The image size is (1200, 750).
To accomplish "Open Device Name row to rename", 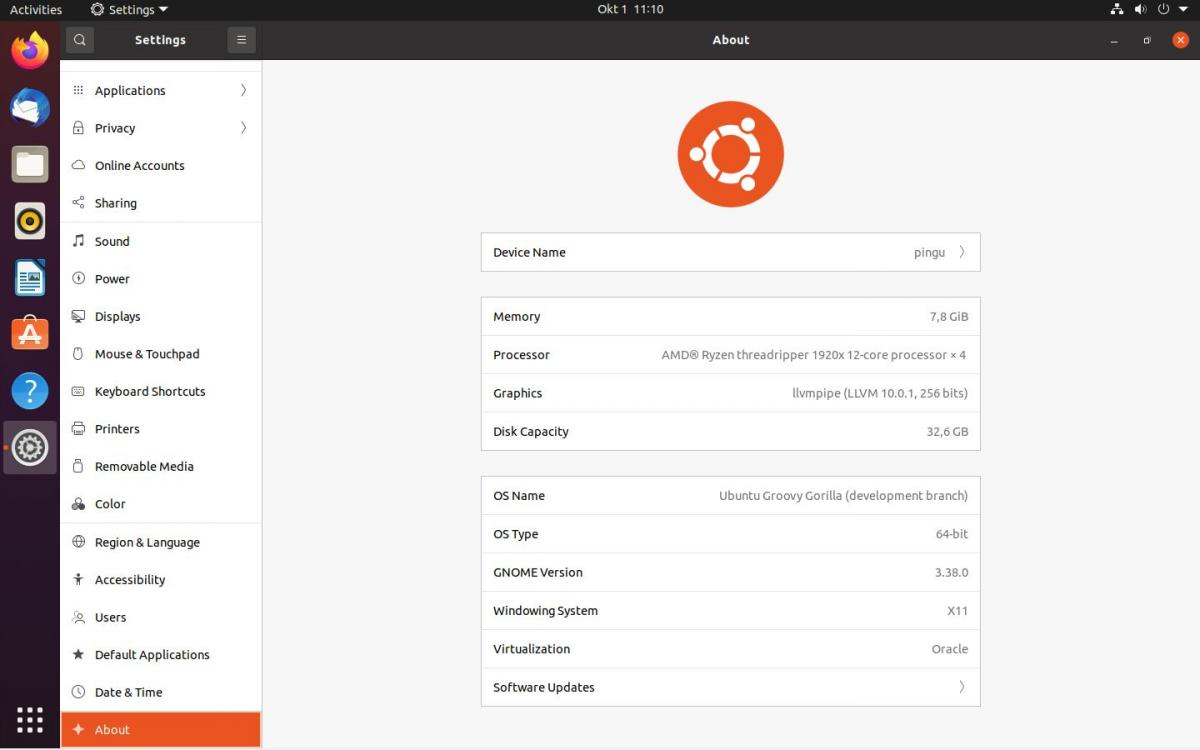I will tap(730, 253).
